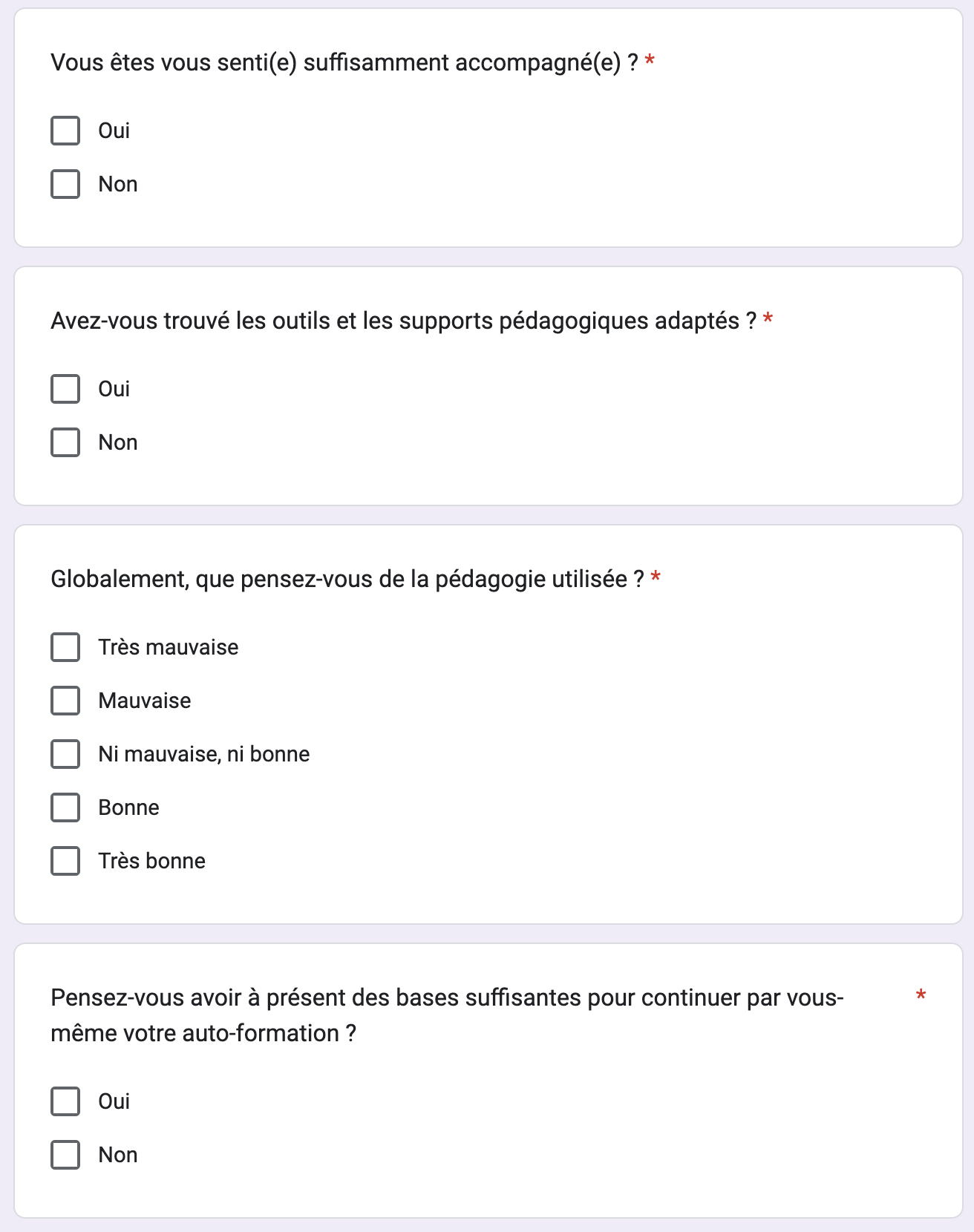The height and width of the screenshot is (1232, 974).
Task: Enable the 'Mauvaise' checkbox square
Action: [65, 701]
